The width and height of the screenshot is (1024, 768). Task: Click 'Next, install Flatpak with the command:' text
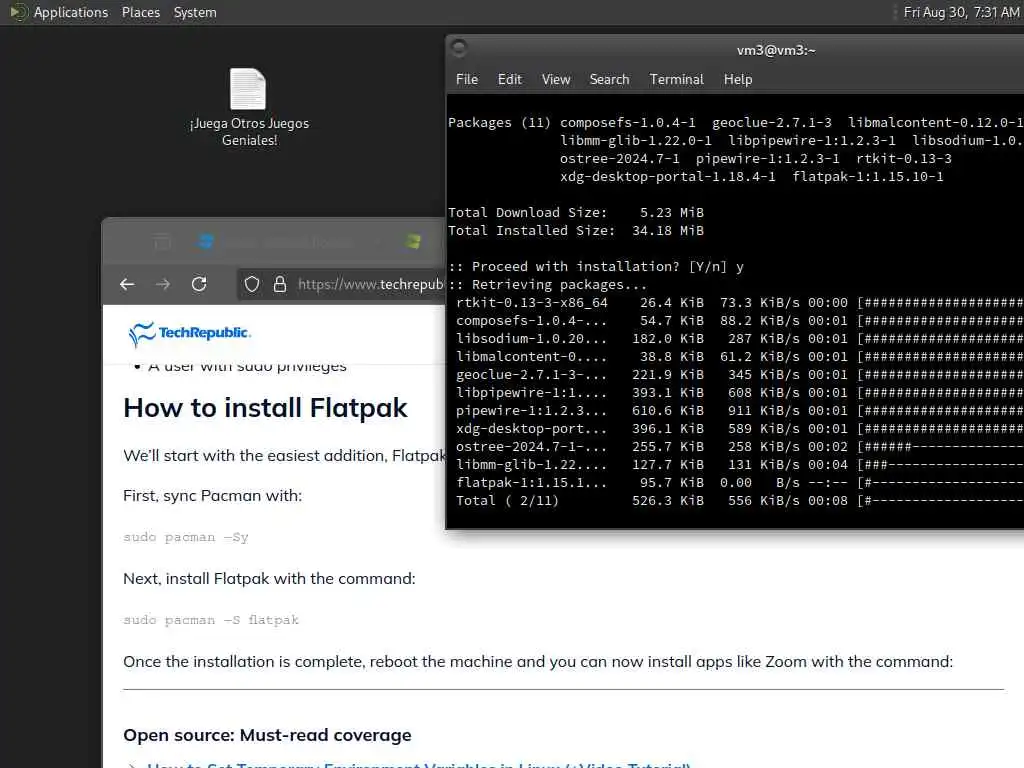269,579
